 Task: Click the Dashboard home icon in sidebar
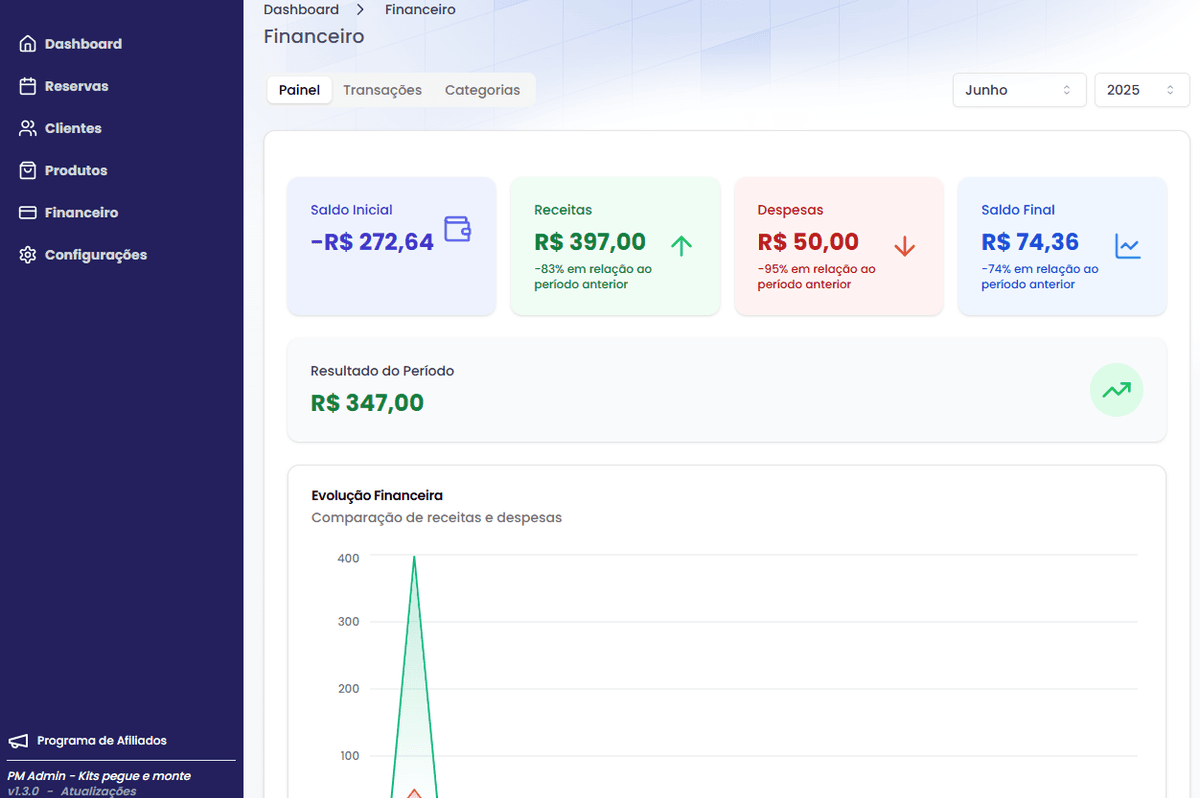click(x=28, y=44)
